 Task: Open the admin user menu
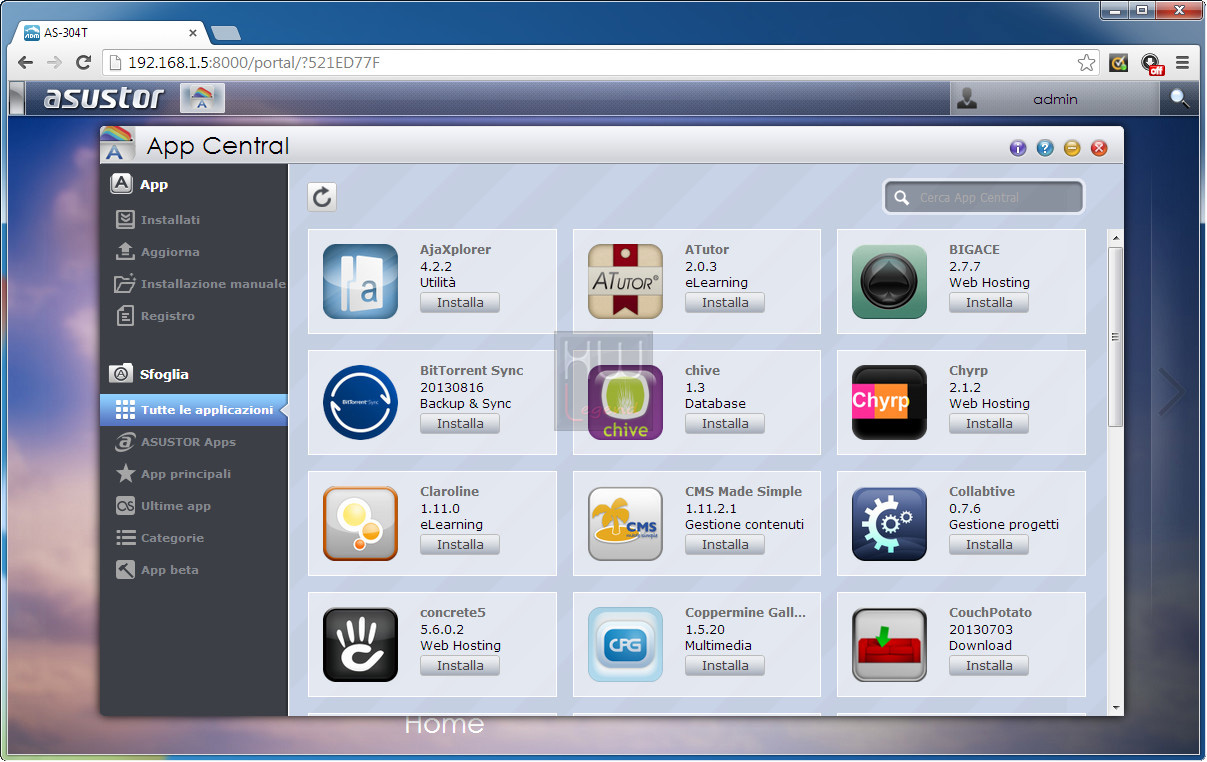point(1054,99)
